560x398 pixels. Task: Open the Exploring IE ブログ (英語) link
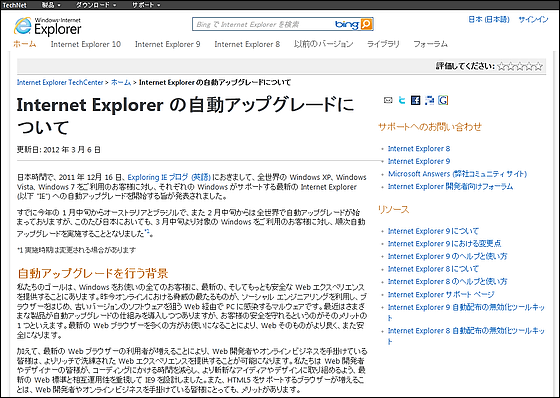(169, 177)
